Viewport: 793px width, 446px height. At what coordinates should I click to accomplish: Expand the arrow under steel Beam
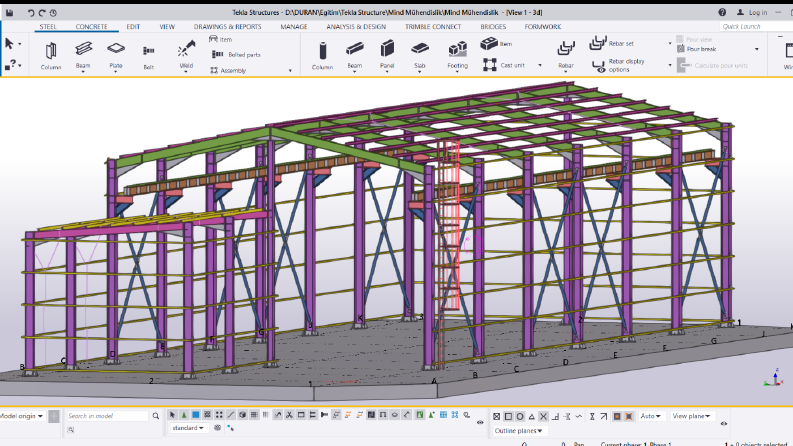pyautogui.click(x=83, y=72)
